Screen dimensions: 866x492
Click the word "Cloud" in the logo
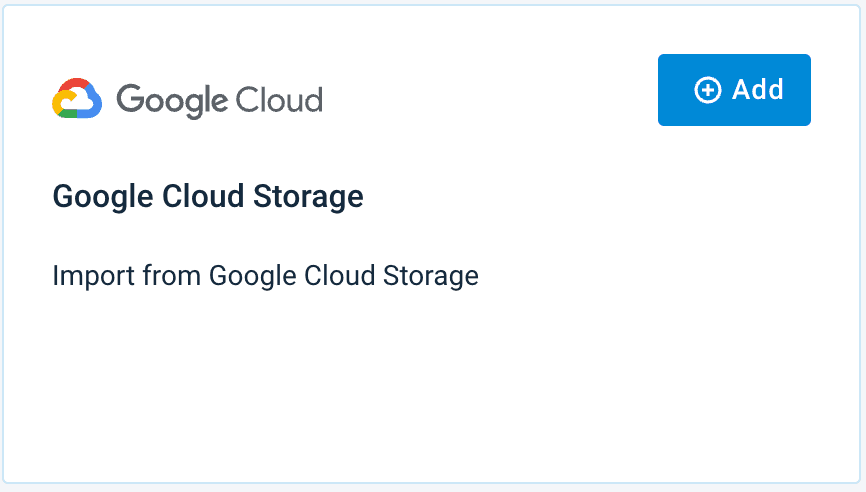pyautogui.click(x=280, y=99)
